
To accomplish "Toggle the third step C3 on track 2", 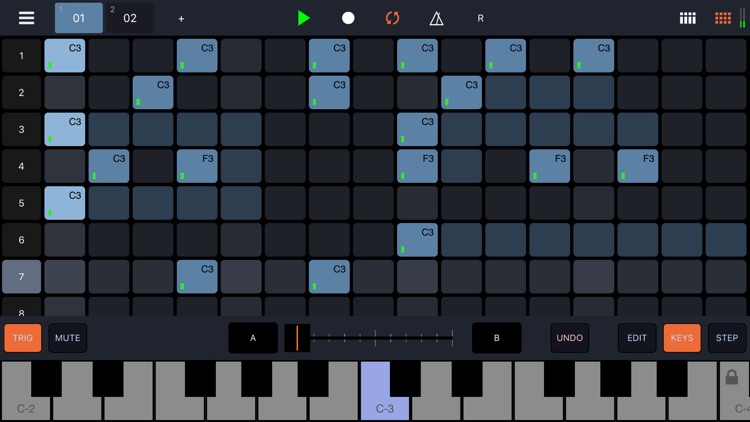I will tap(153, 93).
